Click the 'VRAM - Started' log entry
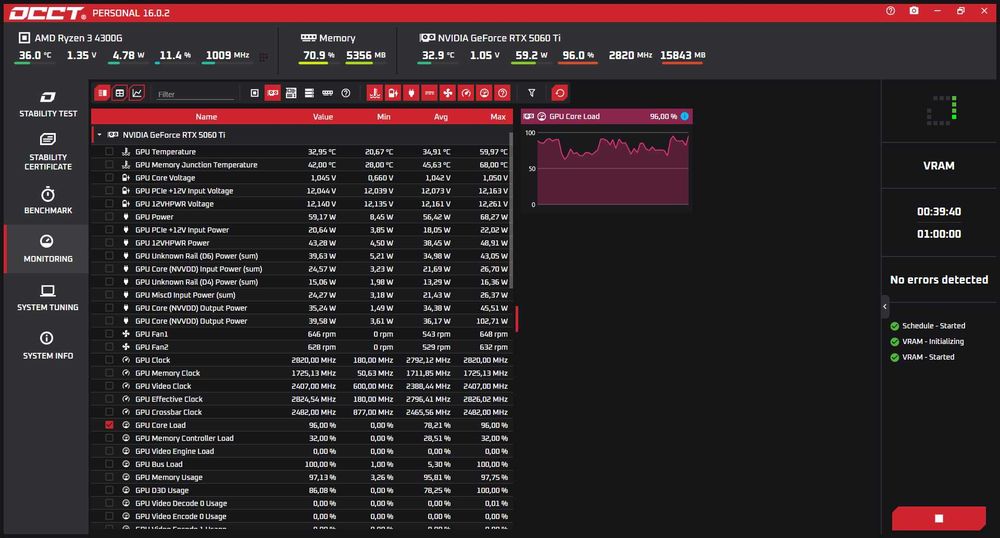 [928, 357]
